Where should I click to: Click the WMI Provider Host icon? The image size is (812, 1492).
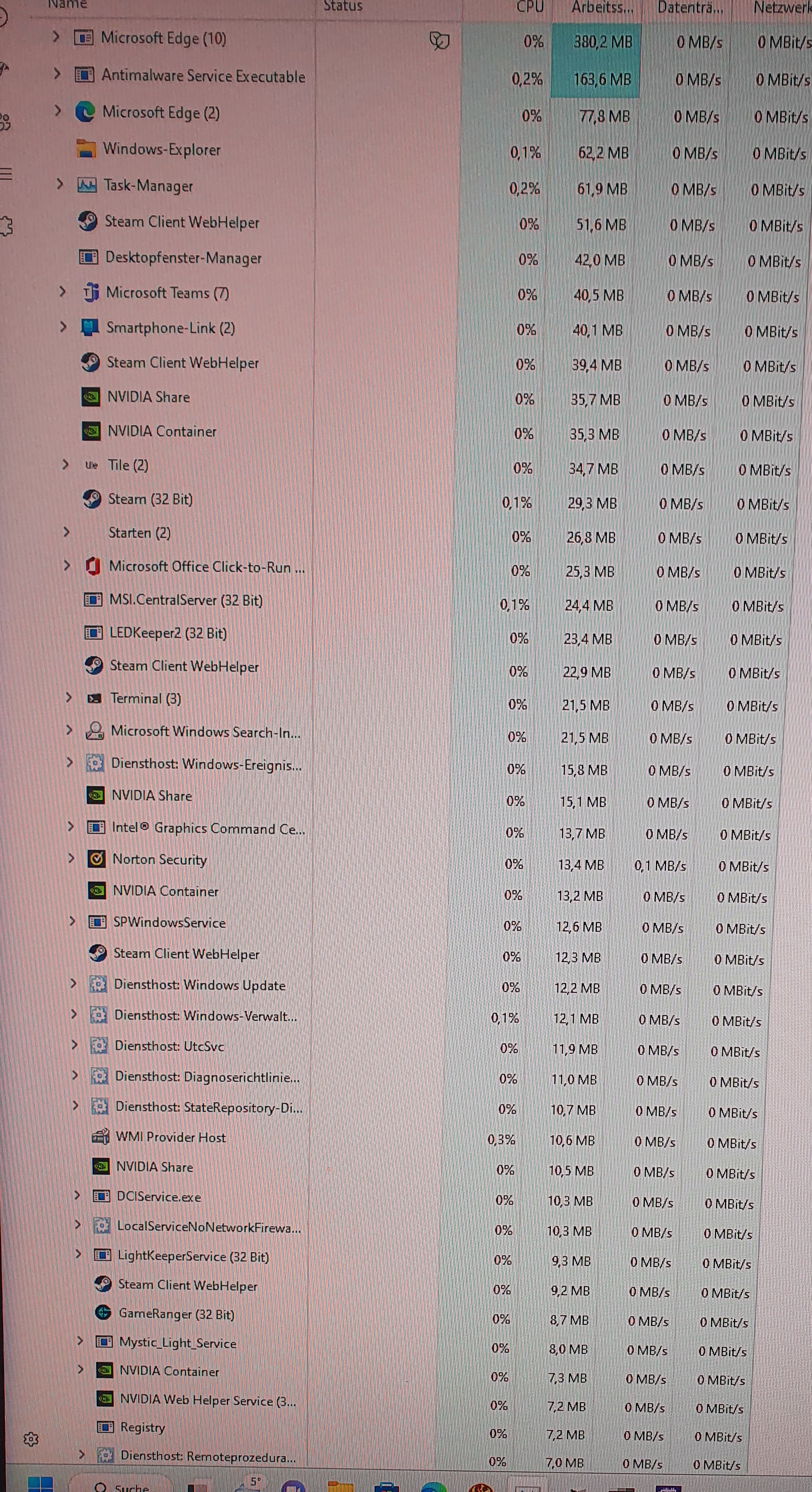pyautogui.click(x=101, y=1136)
